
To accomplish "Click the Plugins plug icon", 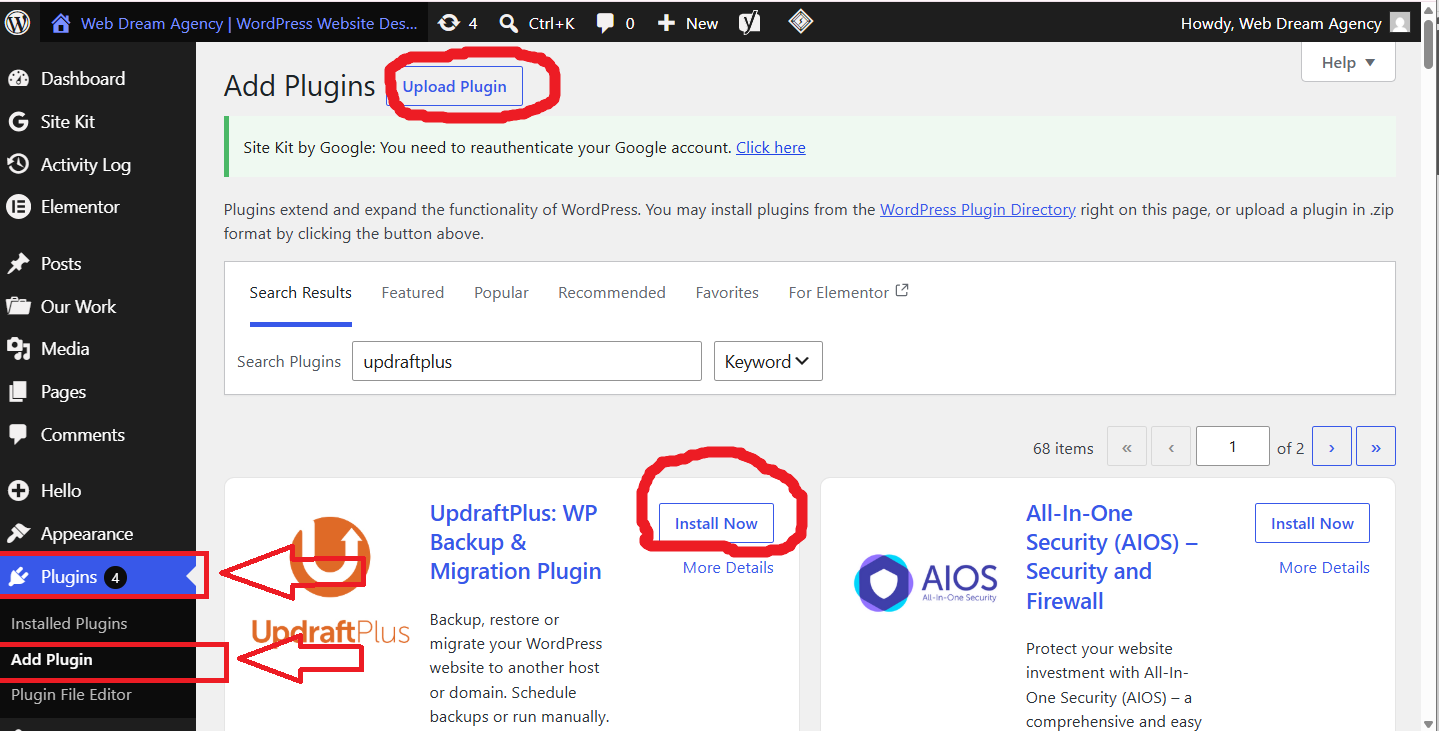I will pyautogui.click(x=18, y=577).
